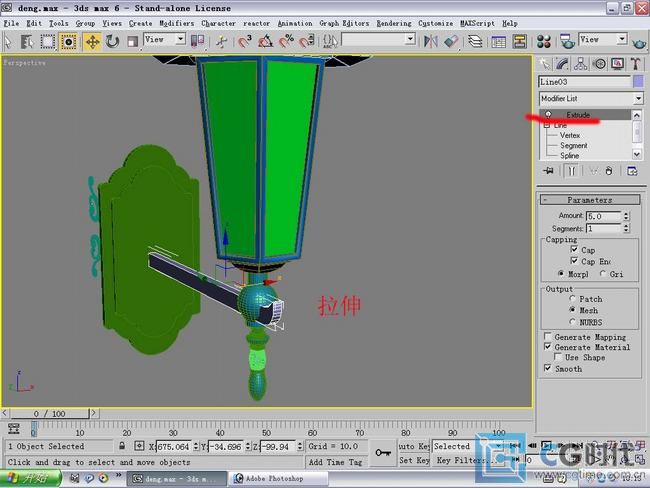The image size is (650, 488).
Task: Select Morph capping radio button
Action: pos(561,273)
